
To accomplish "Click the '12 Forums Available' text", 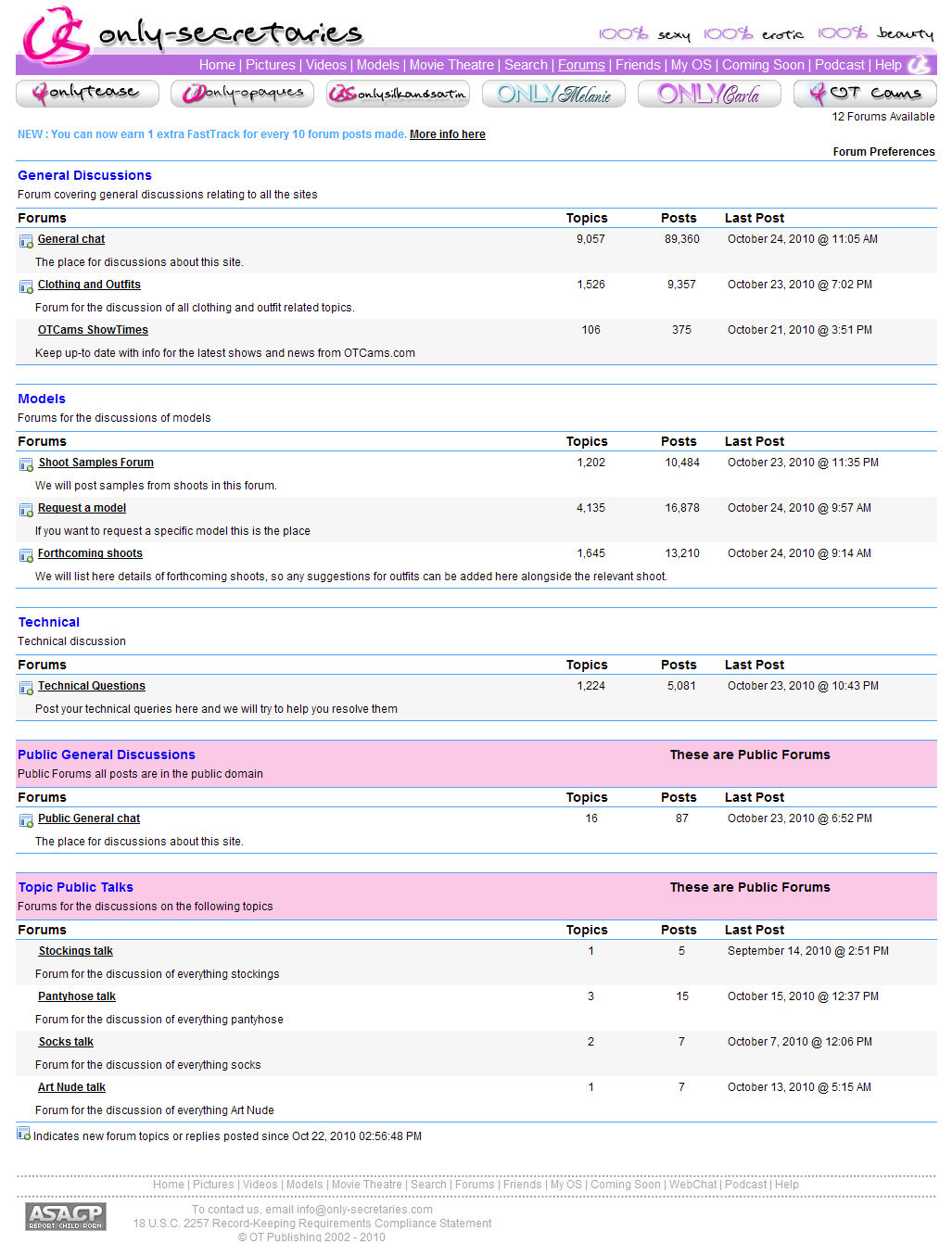I will [883, 117].
